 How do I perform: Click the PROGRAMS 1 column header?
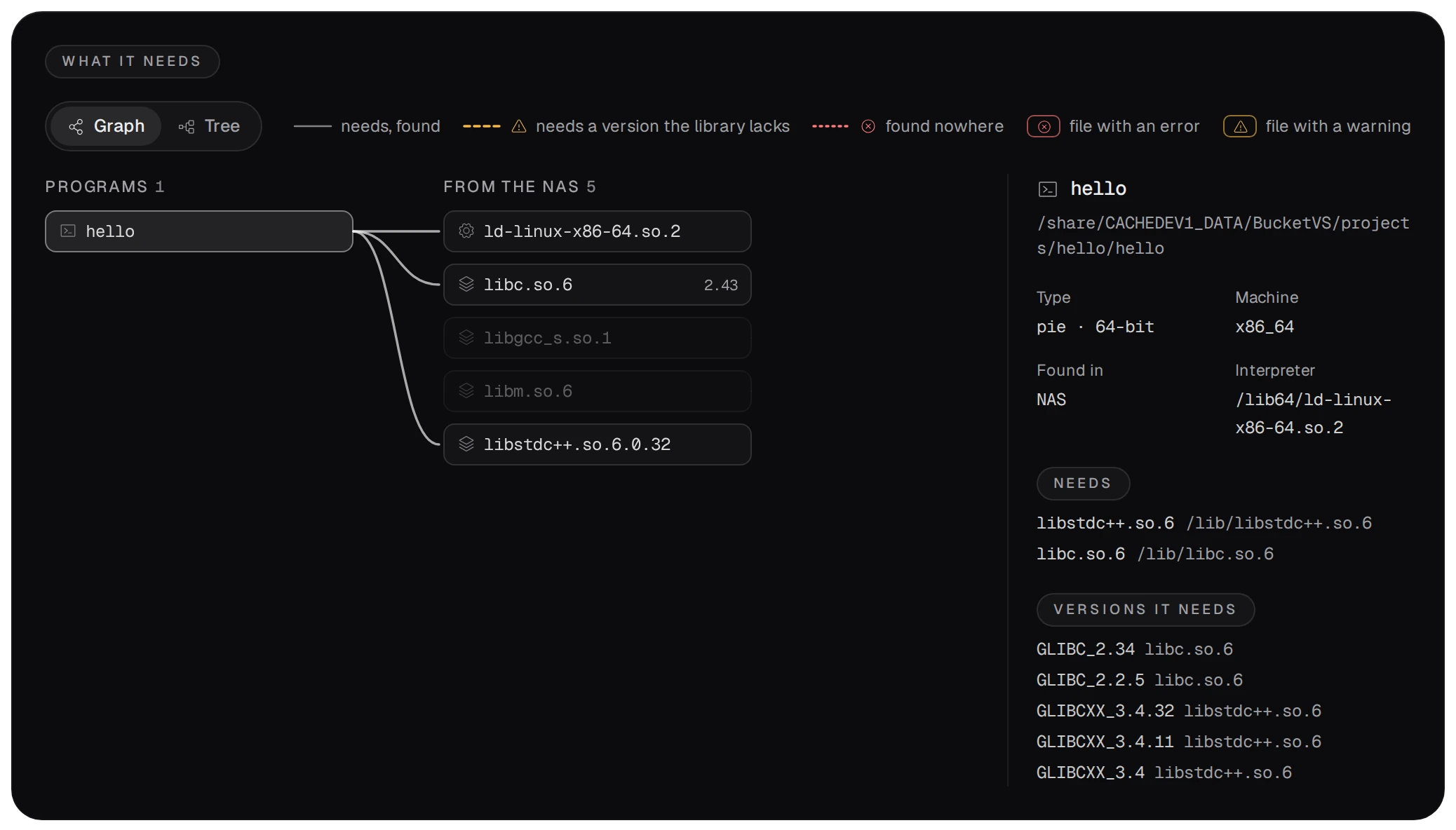105,186
